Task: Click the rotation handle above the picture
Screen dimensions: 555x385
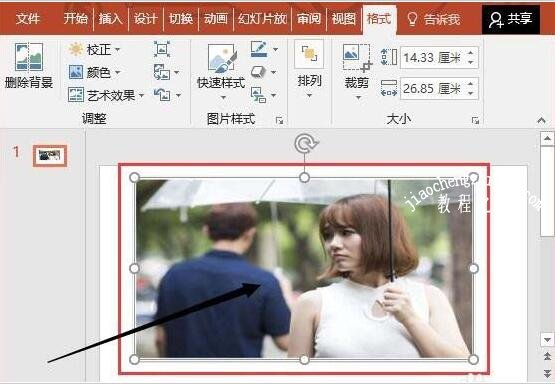Action: (x=305, y=143)
